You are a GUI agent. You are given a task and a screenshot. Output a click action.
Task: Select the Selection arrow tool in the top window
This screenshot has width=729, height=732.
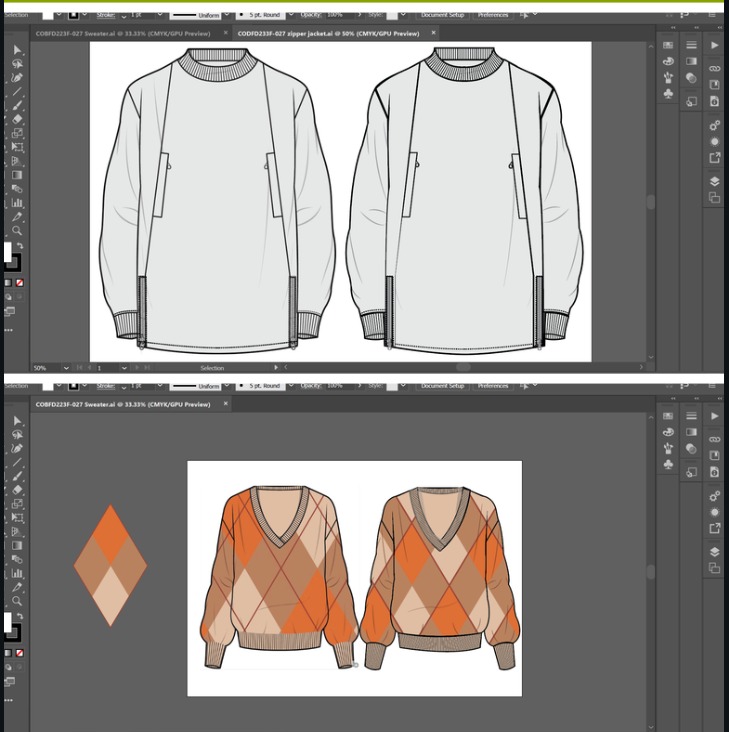(x=17, y=49)
